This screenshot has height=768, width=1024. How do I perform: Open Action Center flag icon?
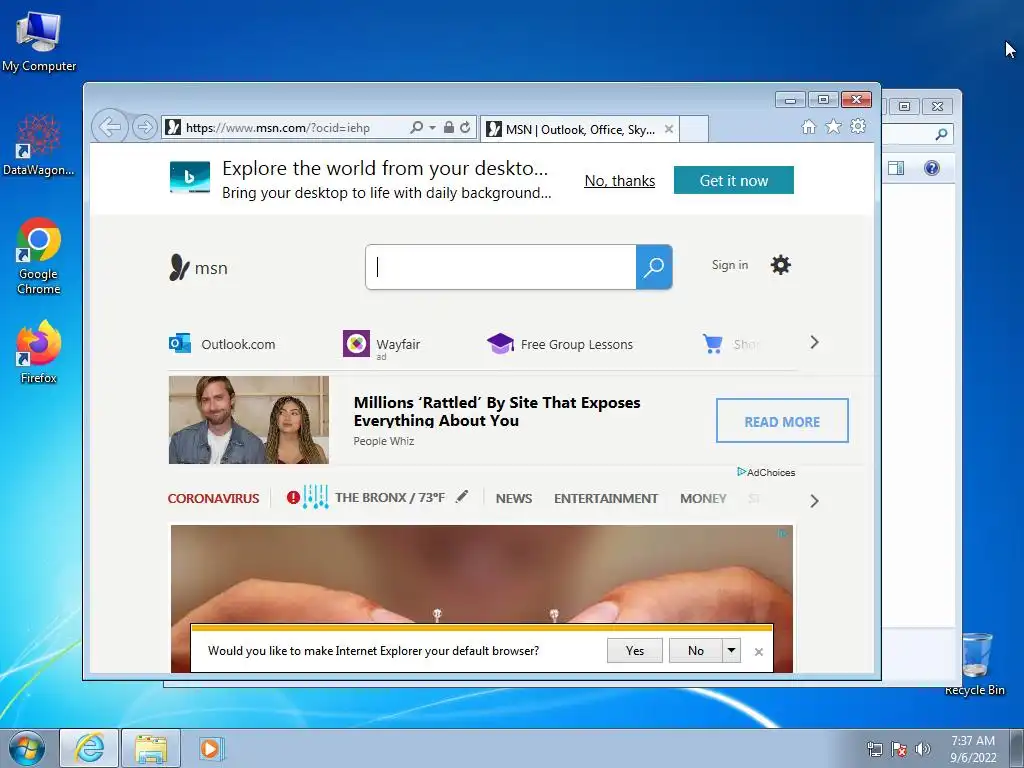[x=899, y=749]
